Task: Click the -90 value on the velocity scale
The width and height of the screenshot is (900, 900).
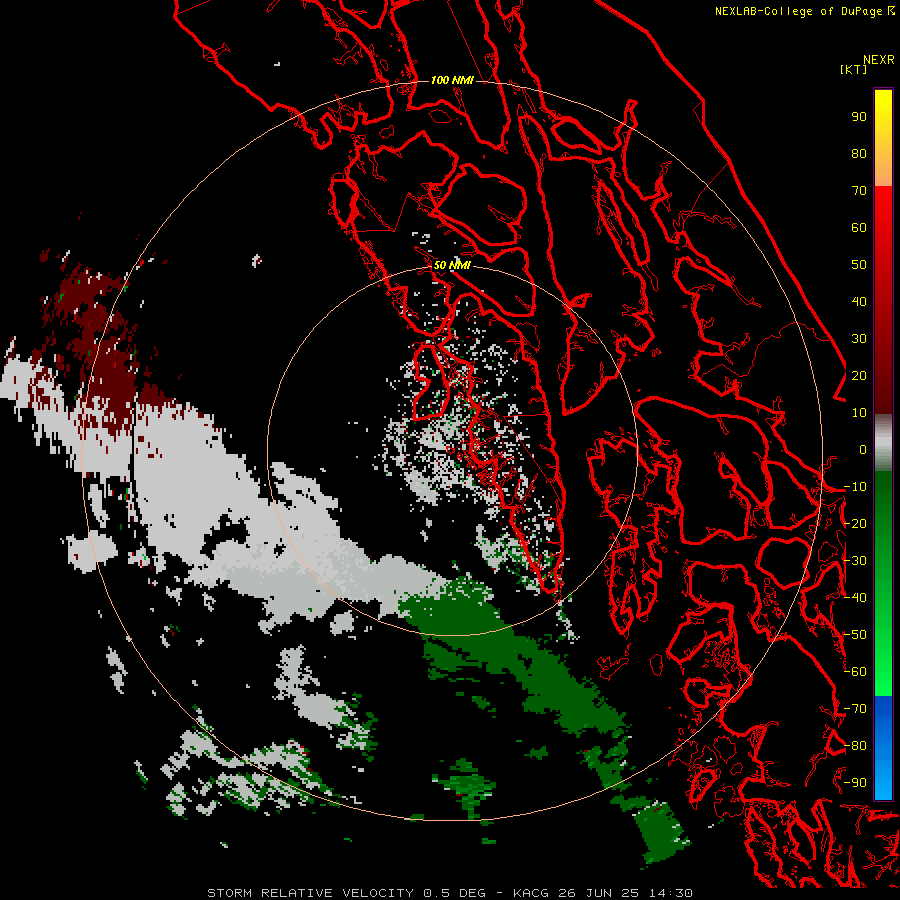Action: click(x=855, y=783)
